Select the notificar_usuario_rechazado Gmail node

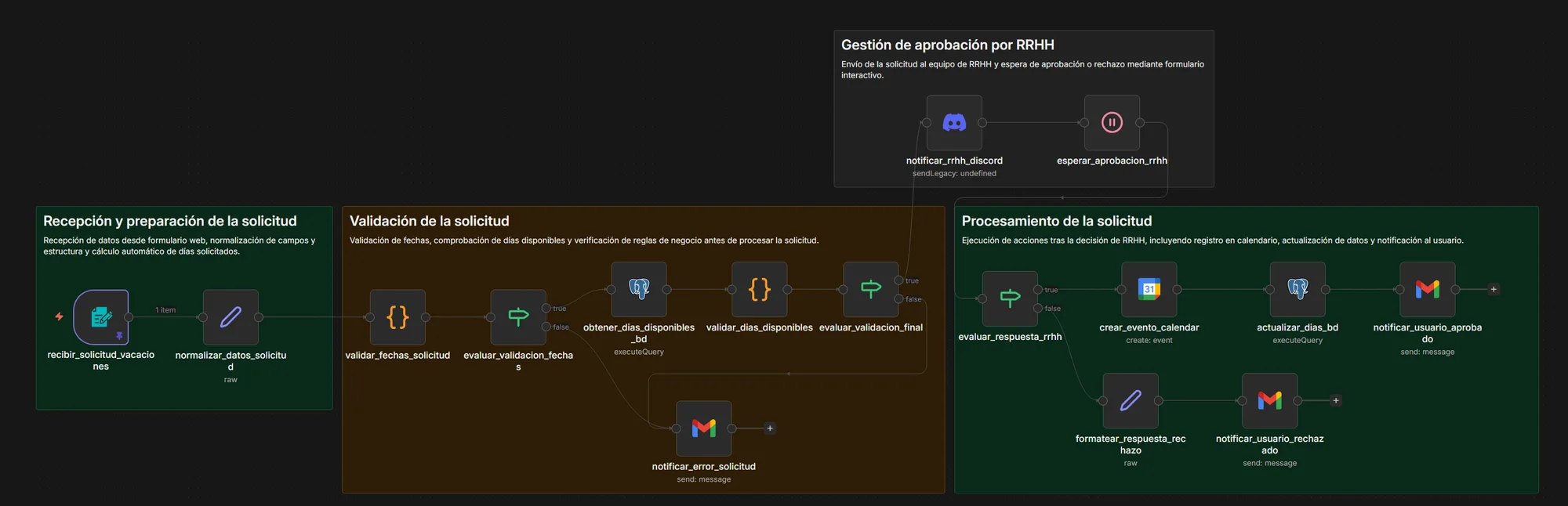tap(1270, 400)
